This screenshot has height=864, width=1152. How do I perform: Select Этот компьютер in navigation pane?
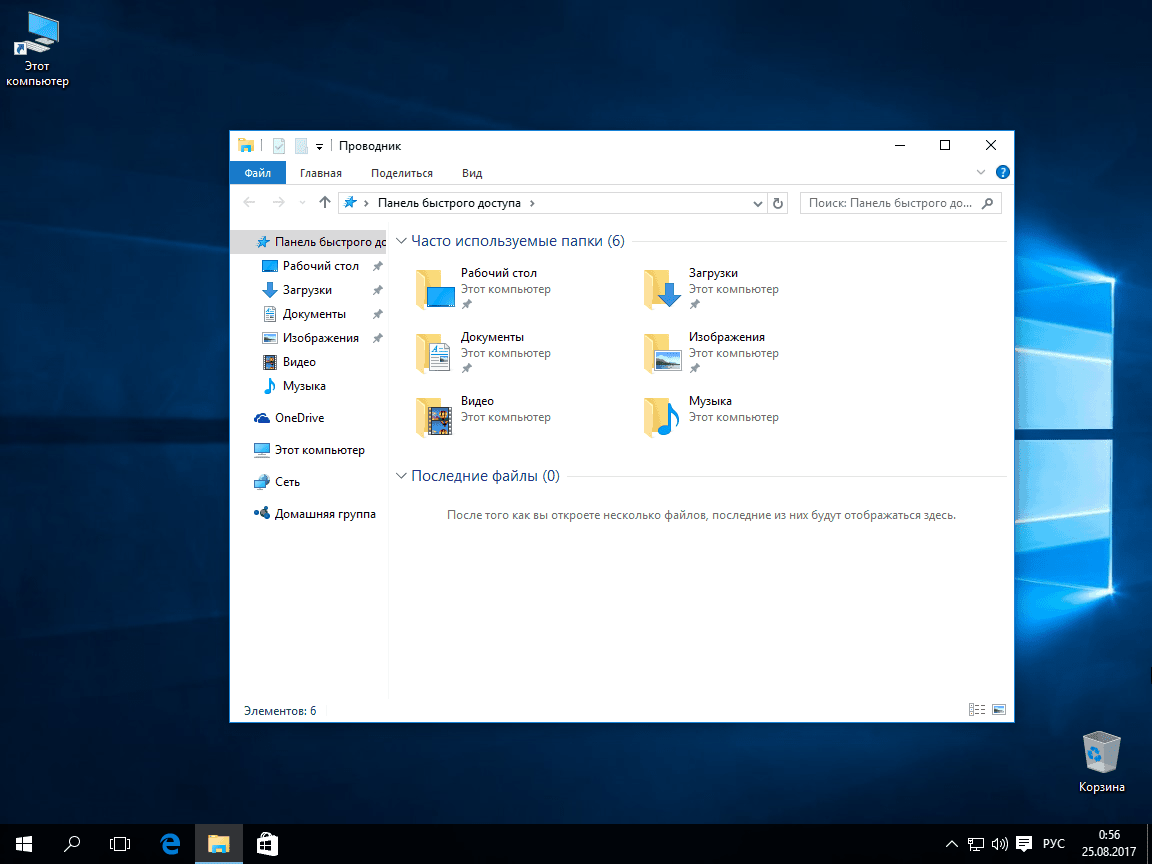tap(319, 450)
